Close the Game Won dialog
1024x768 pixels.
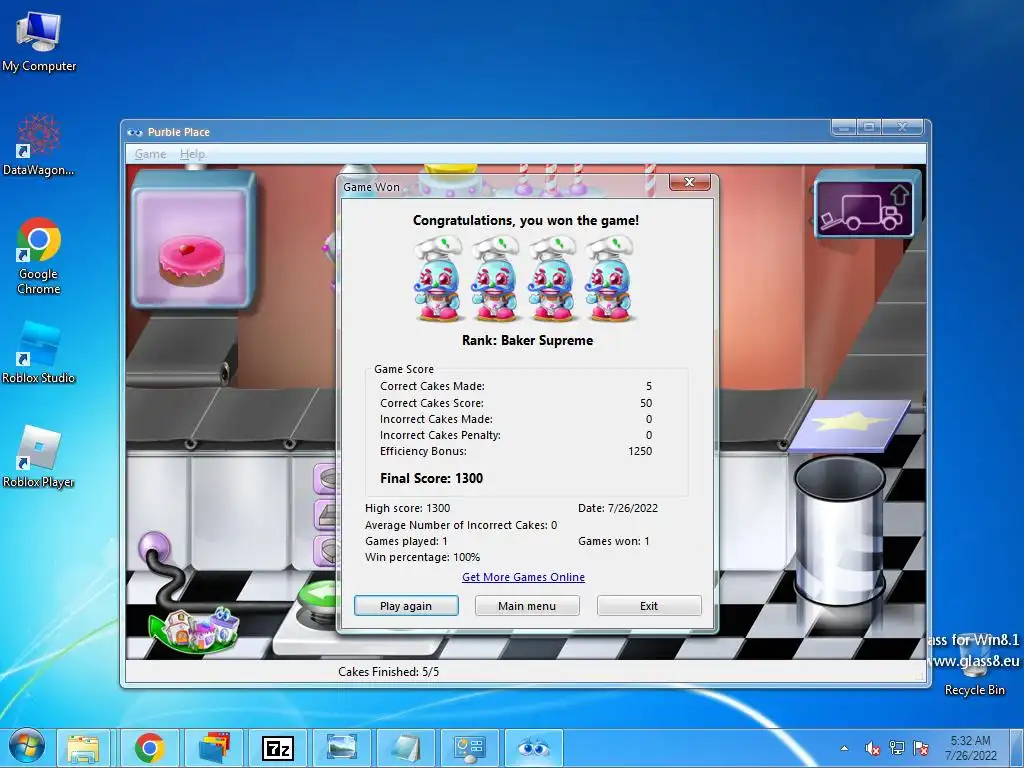(689, 182)
